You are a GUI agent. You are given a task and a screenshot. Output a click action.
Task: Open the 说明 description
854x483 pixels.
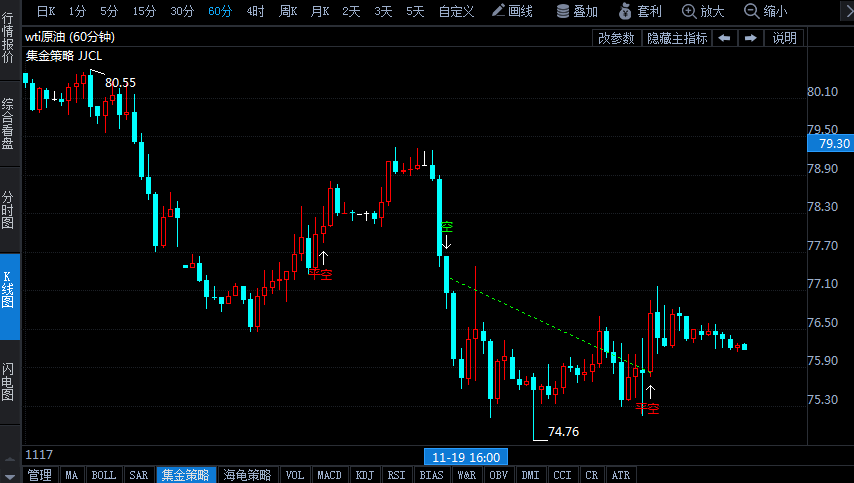coord(784,38)
